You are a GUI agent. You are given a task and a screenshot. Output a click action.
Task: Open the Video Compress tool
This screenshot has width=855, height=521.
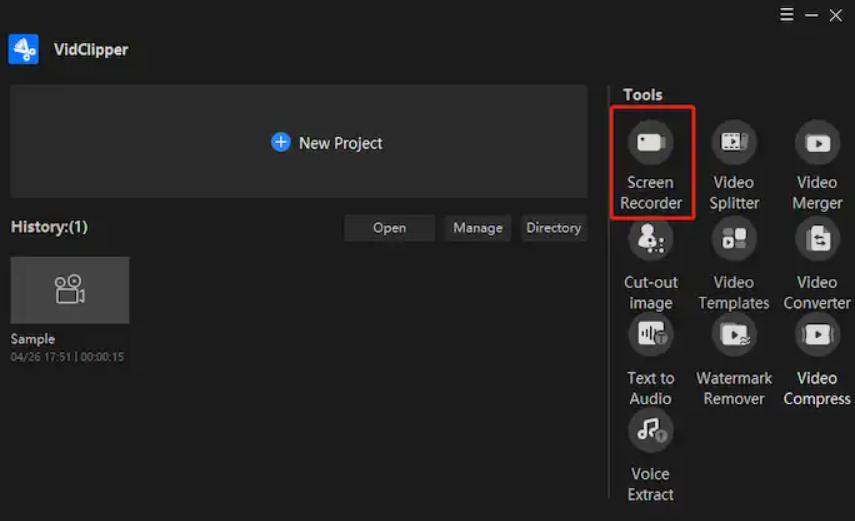(817, 335)
